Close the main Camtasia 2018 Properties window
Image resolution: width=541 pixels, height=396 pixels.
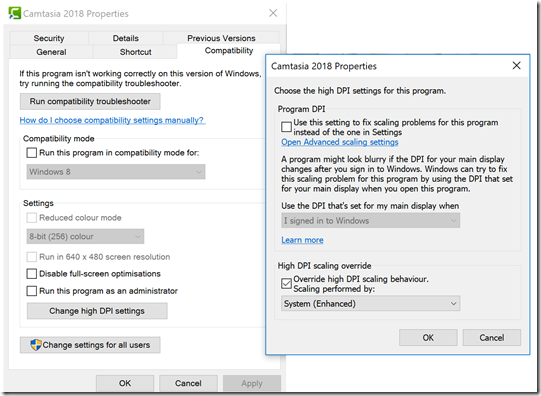coord(273,13)
